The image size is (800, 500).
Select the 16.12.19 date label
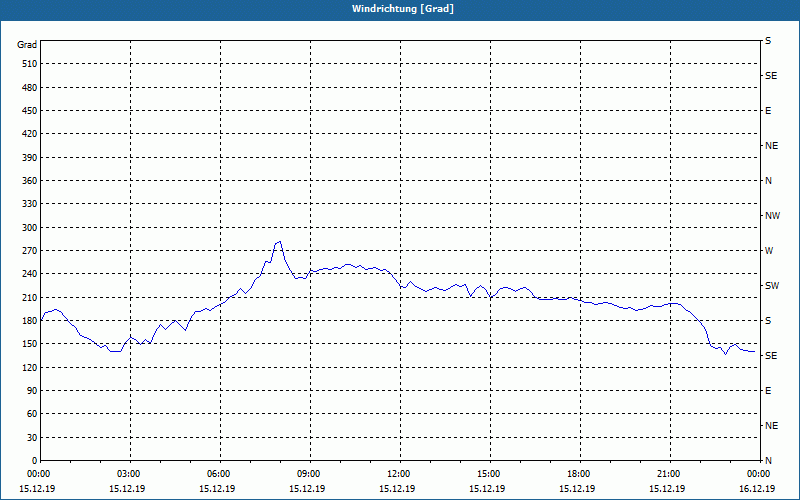tap(757, 489)
